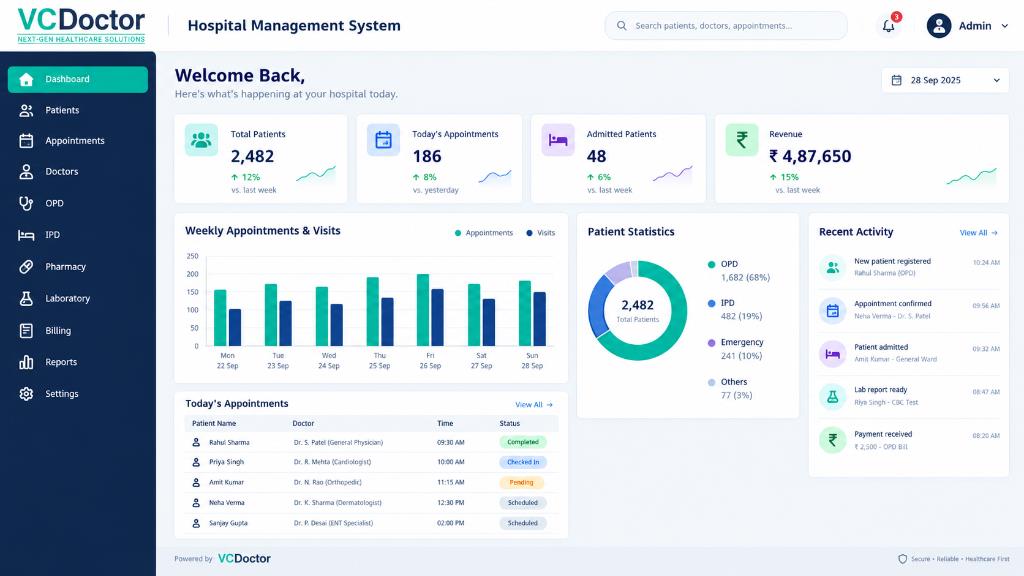Viewport: 1024px width, 576px height.
Task: Click View All in Recent Activity
Action: (x=978, y=232)
